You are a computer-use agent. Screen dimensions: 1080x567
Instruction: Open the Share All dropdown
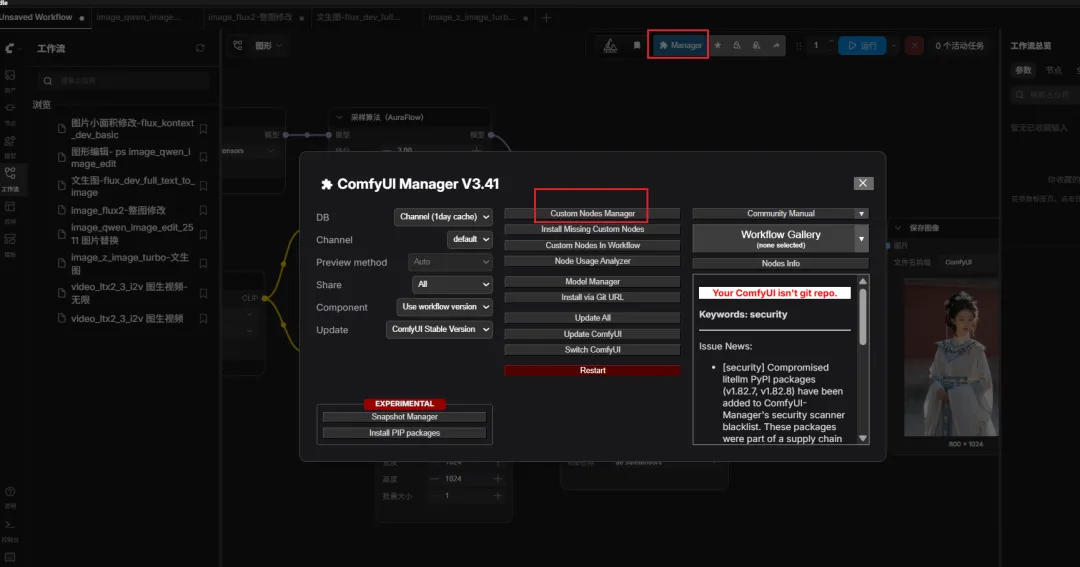452,285
